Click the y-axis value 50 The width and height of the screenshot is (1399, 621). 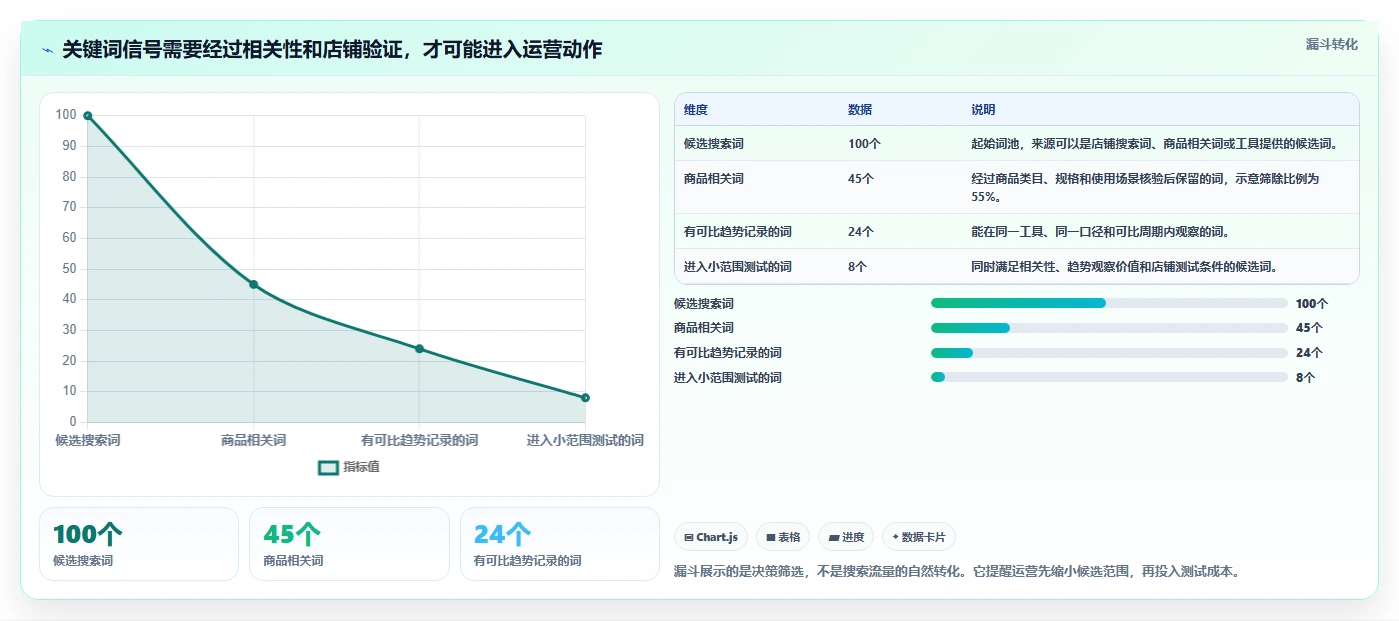(x=69, y=268)
